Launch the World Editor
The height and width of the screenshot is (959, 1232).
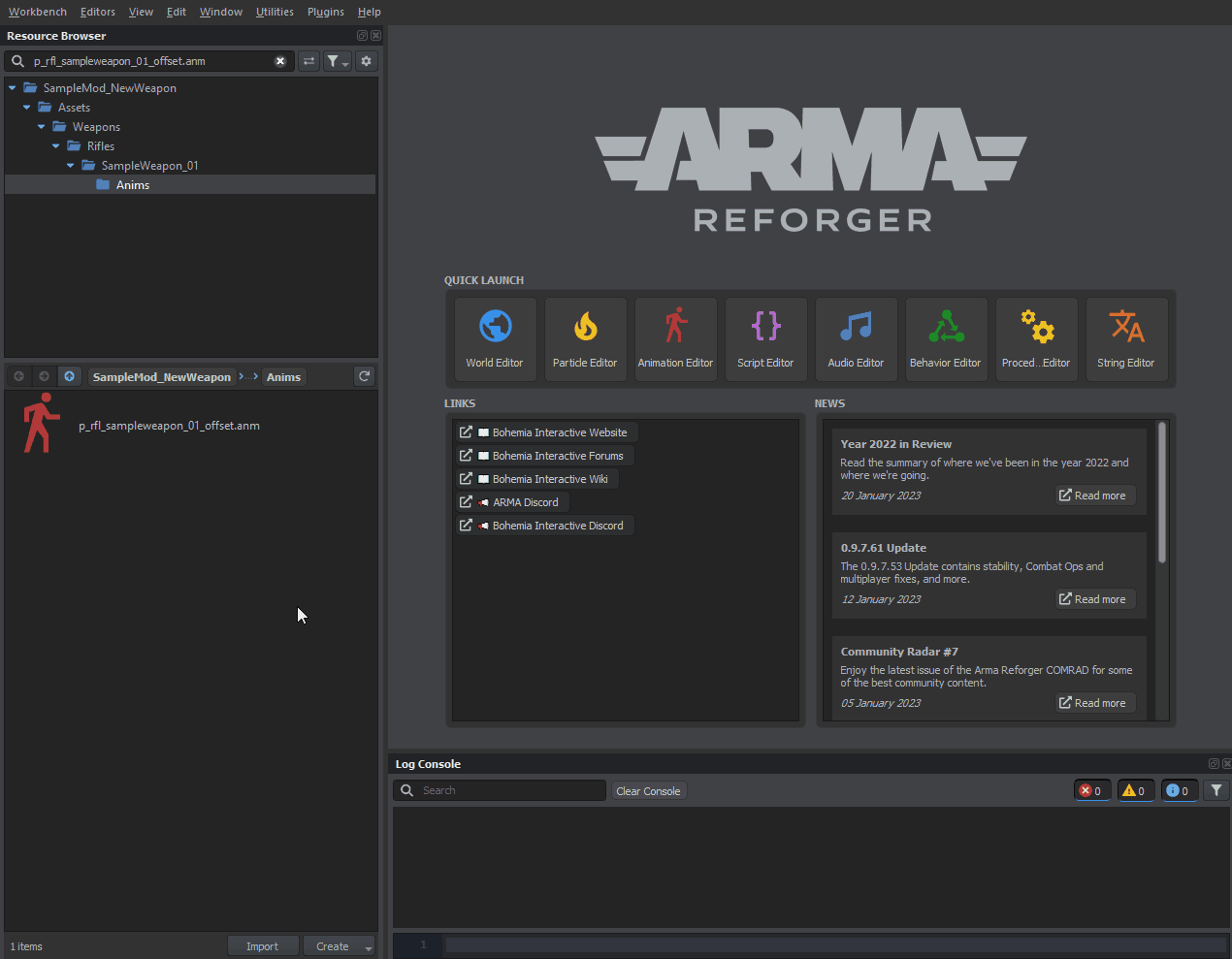(495, 339)
